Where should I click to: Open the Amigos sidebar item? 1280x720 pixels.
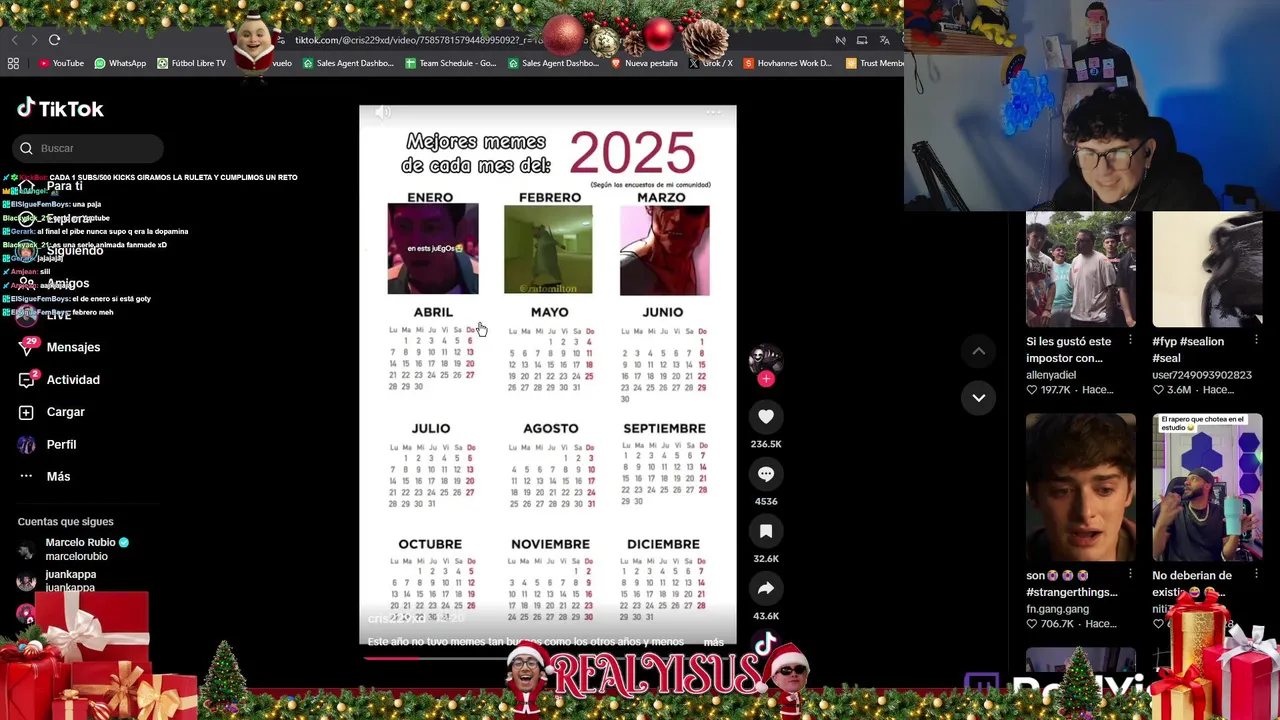[55, 283]
